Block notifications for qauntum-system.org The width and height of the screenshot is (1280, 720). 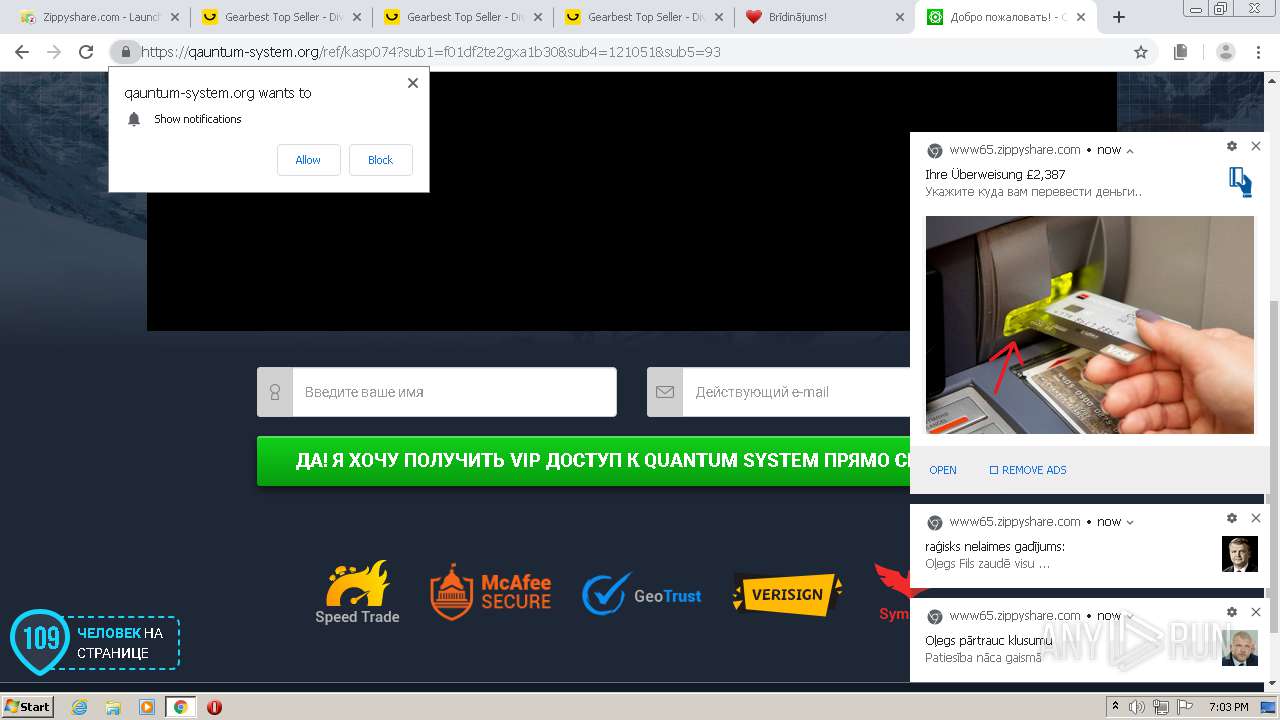tap(380, 160)
